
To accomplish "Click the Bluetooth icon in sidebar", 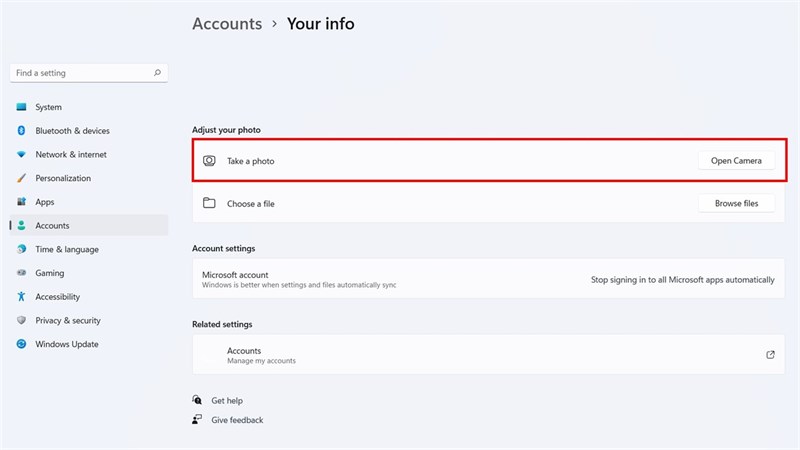I will (21, 131).
